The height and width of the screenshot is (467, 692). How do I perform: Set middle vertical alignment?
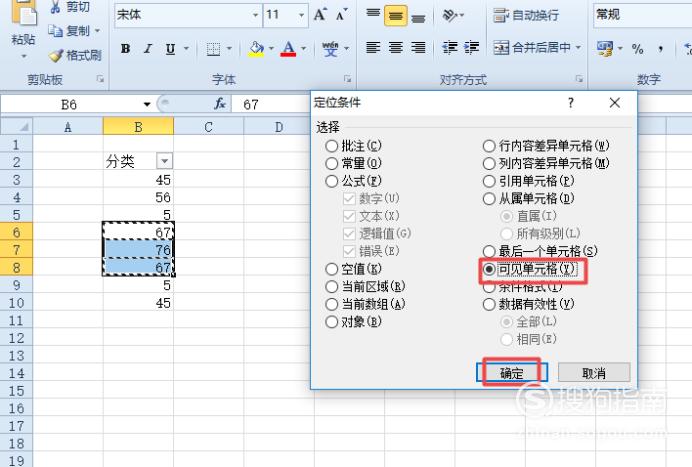(395, 16)
